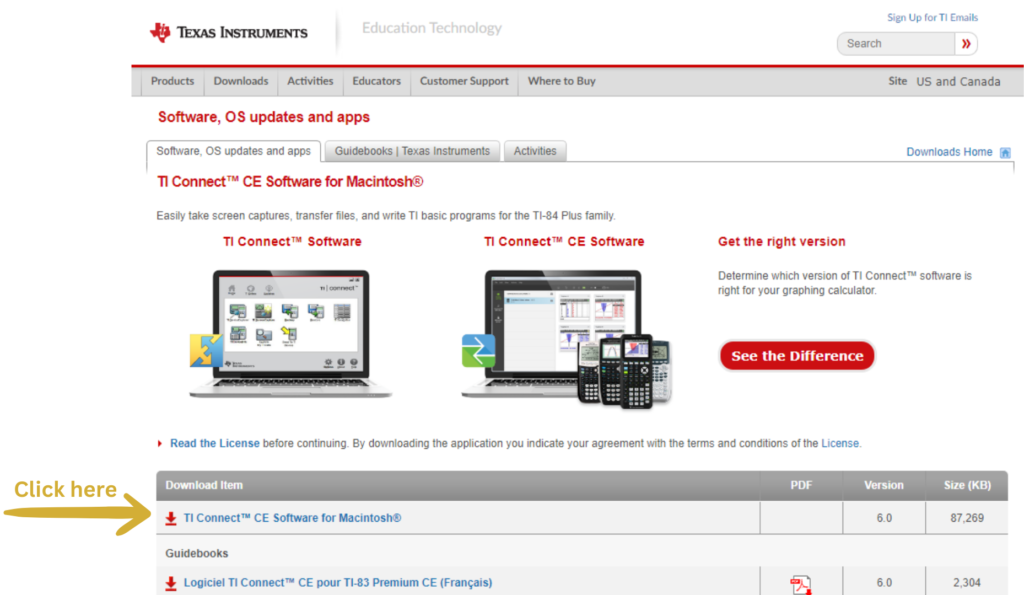Open the Downloads menu

point(241,81)
